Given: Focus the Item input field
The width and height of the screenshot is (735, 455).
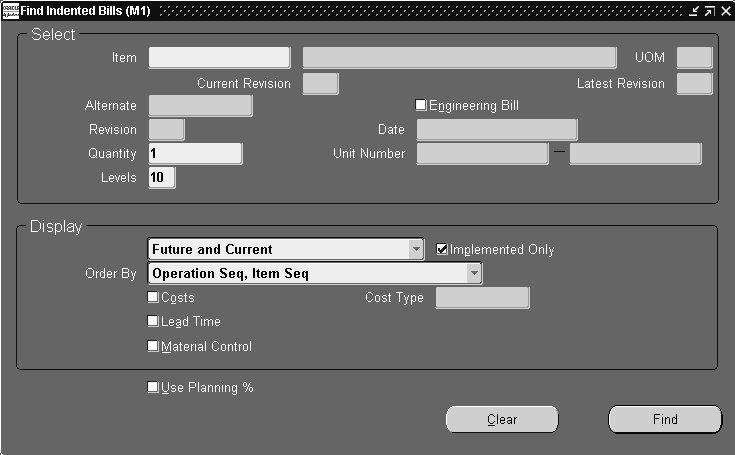Looking at the screenshot, I should click(219, 58).
